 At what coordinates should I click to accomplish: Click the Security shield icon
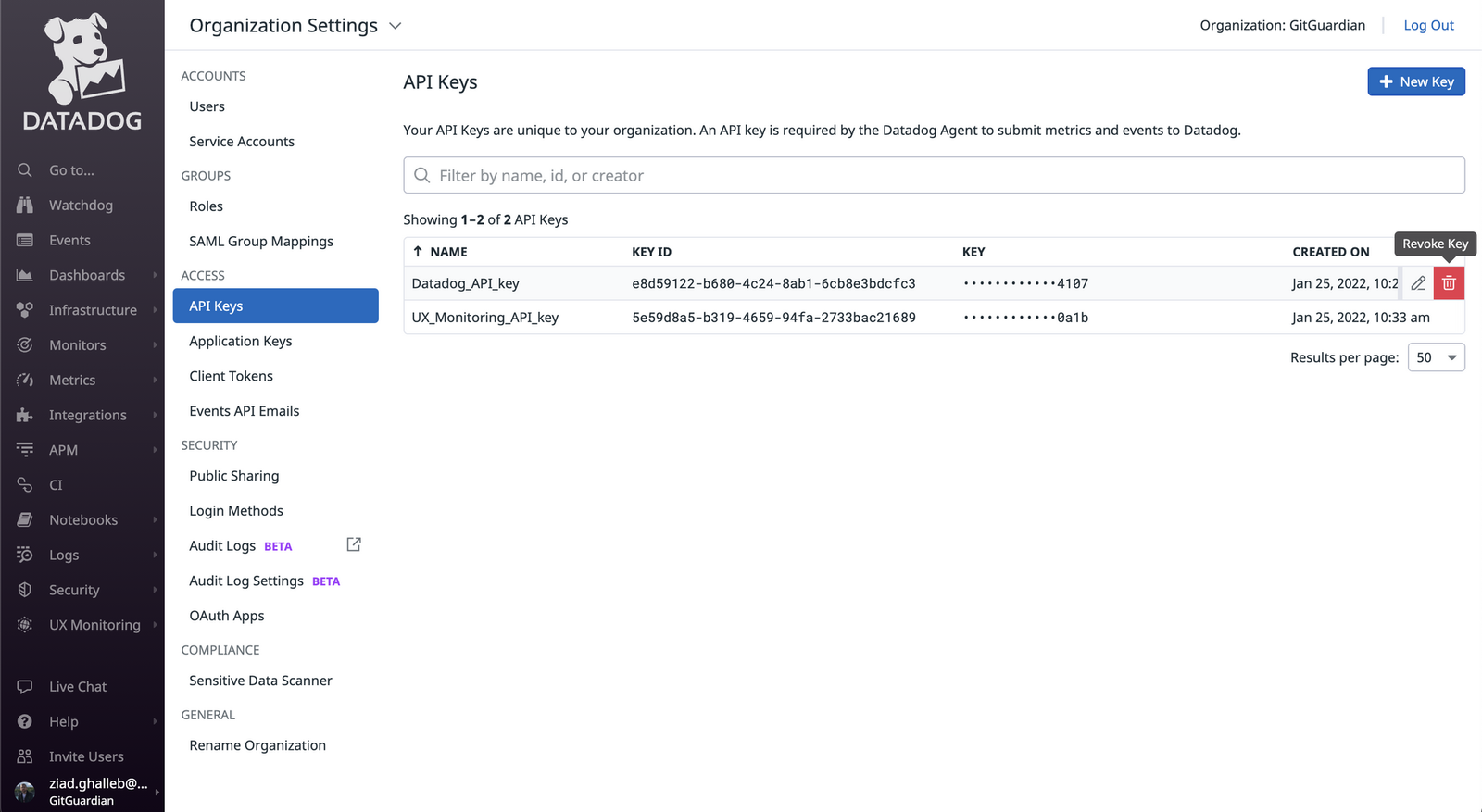coord(25,590)
